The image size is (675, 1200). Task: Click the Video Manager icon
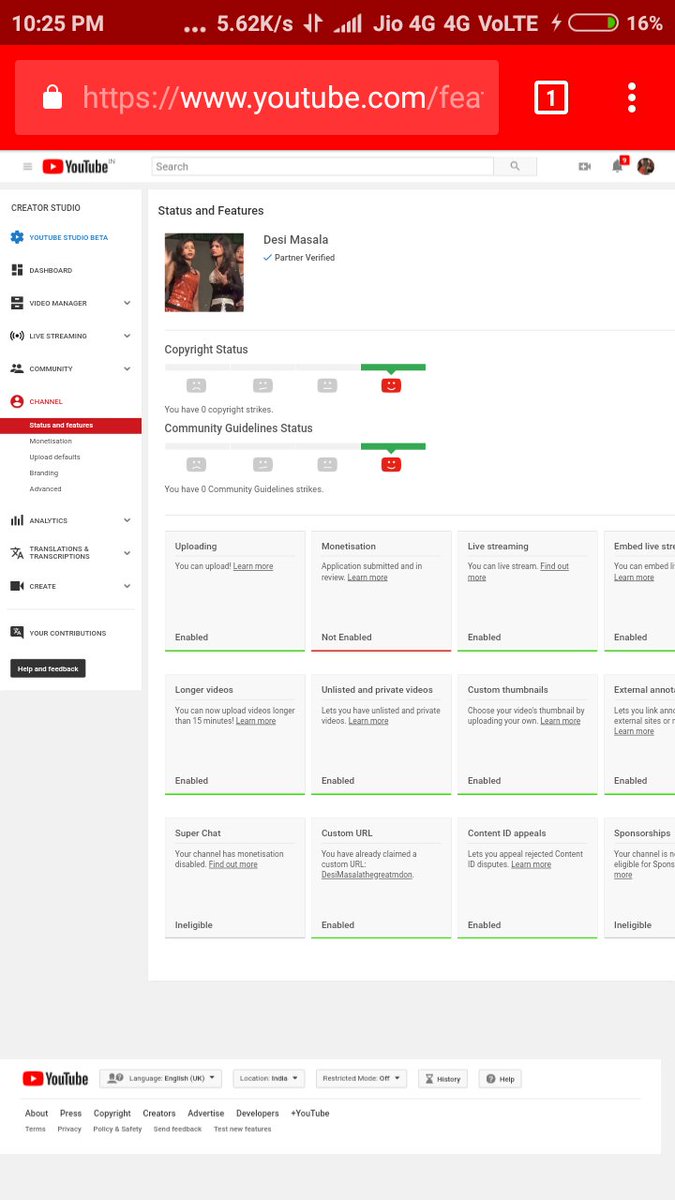[17, 303]
